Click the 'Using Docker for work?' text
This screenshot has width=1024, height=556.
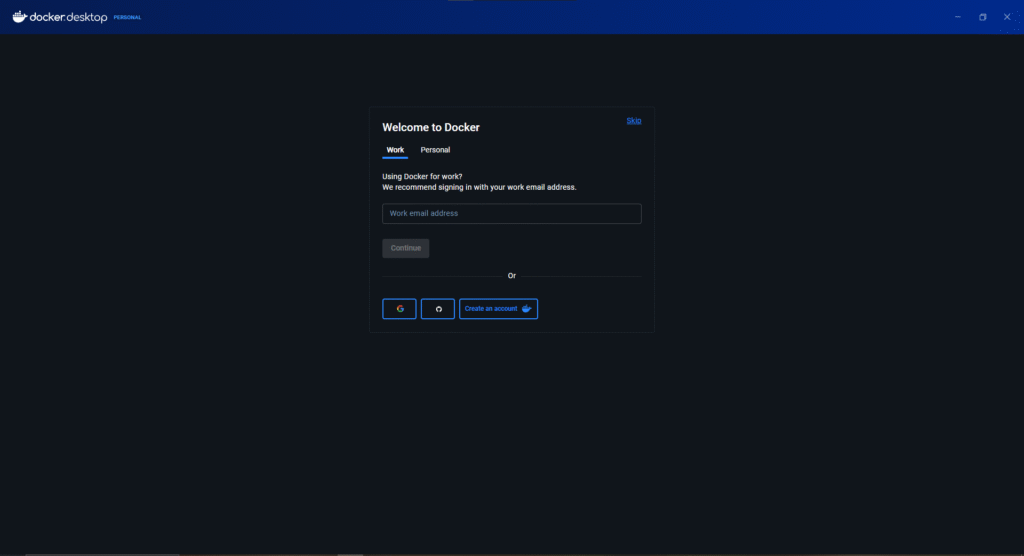pos(422,176)
